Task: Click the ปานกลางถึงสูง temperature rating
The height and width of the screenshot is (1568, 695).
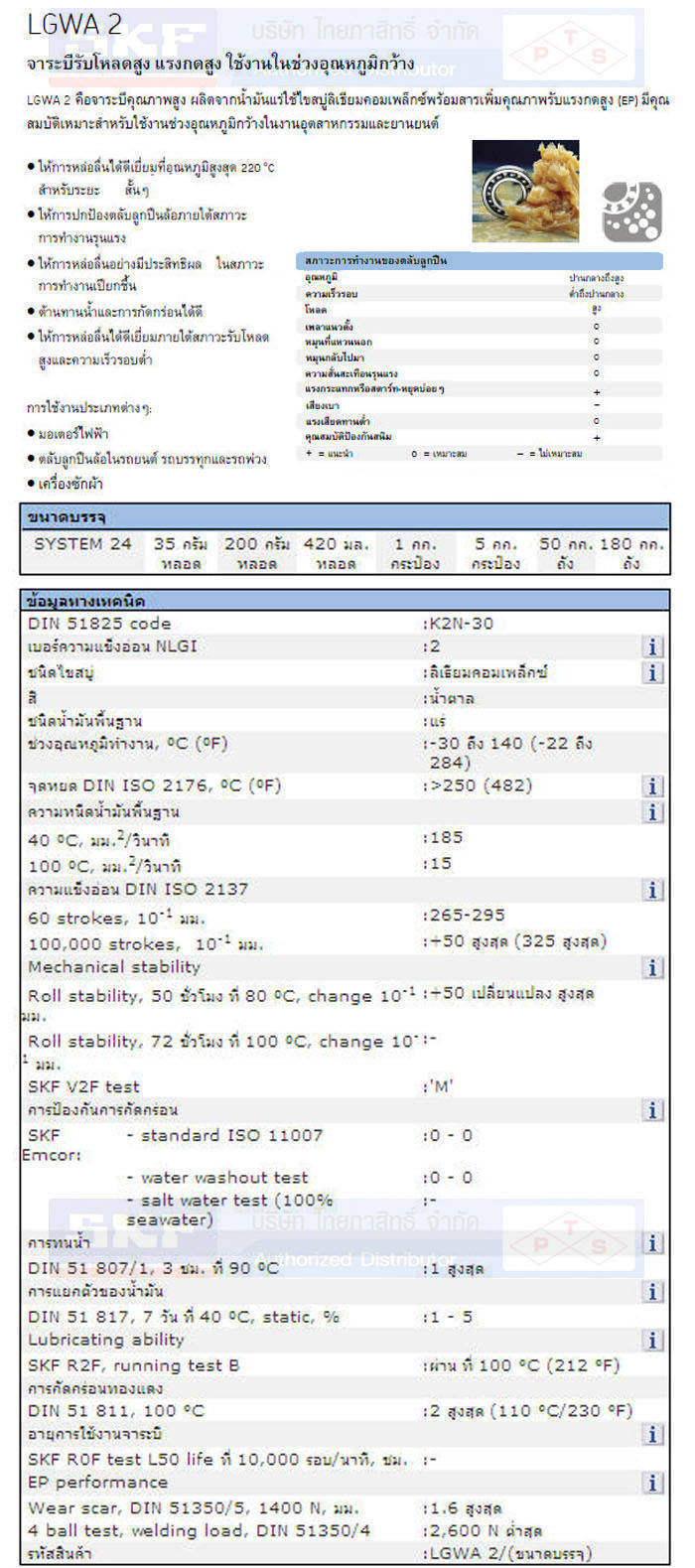Action: point(597,278)
